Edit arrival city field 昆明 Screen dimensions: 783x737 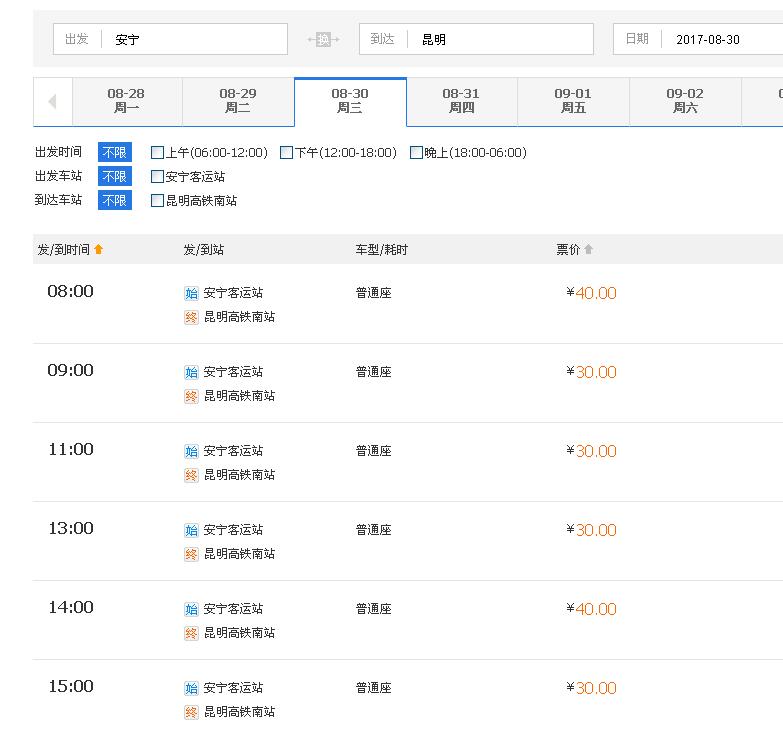click(x=476, y=39)
